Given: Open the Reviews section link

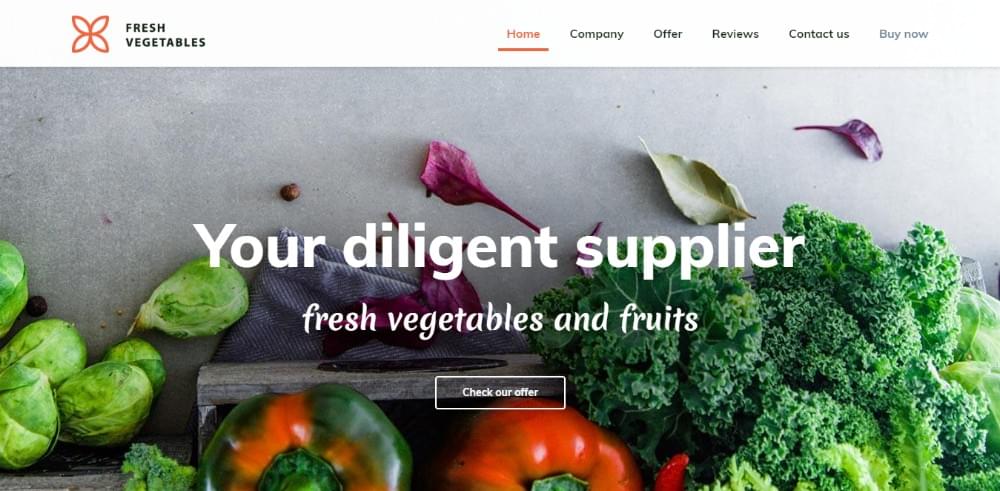Looking at the screenshot, I should point(735,34).
